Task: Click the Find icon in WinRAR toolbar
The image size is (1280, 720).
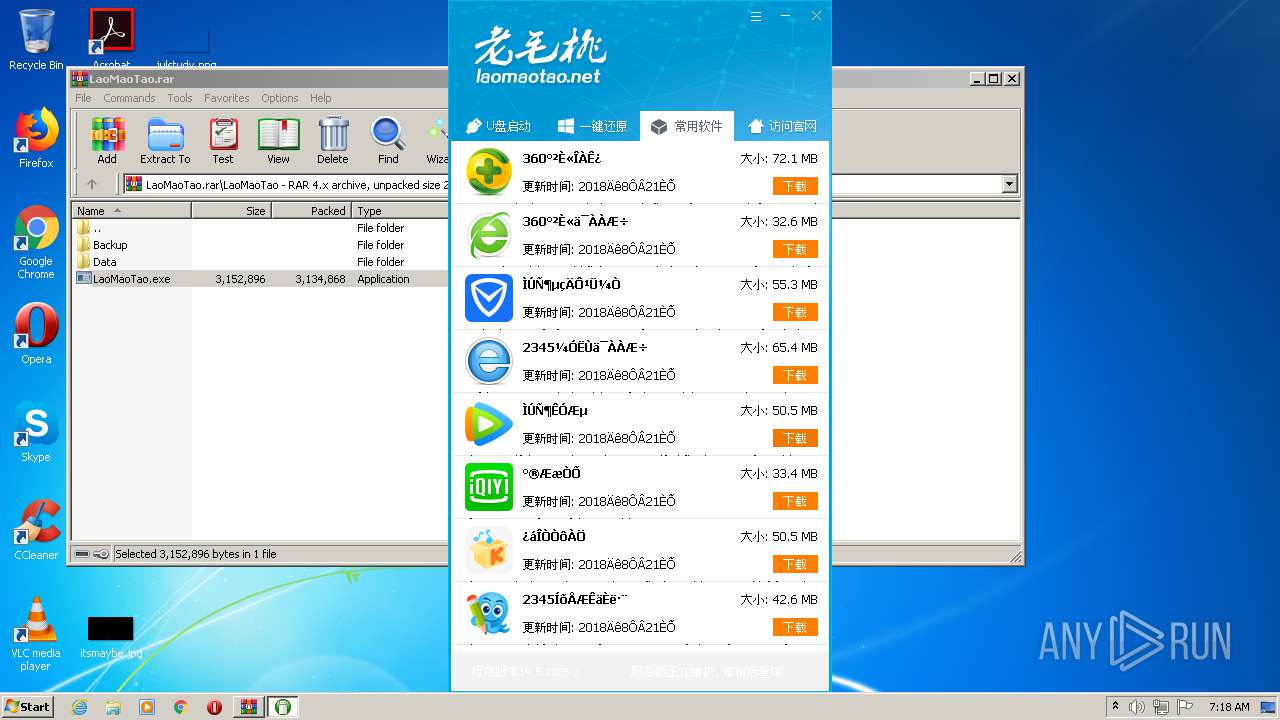Action: coord(388,140)
